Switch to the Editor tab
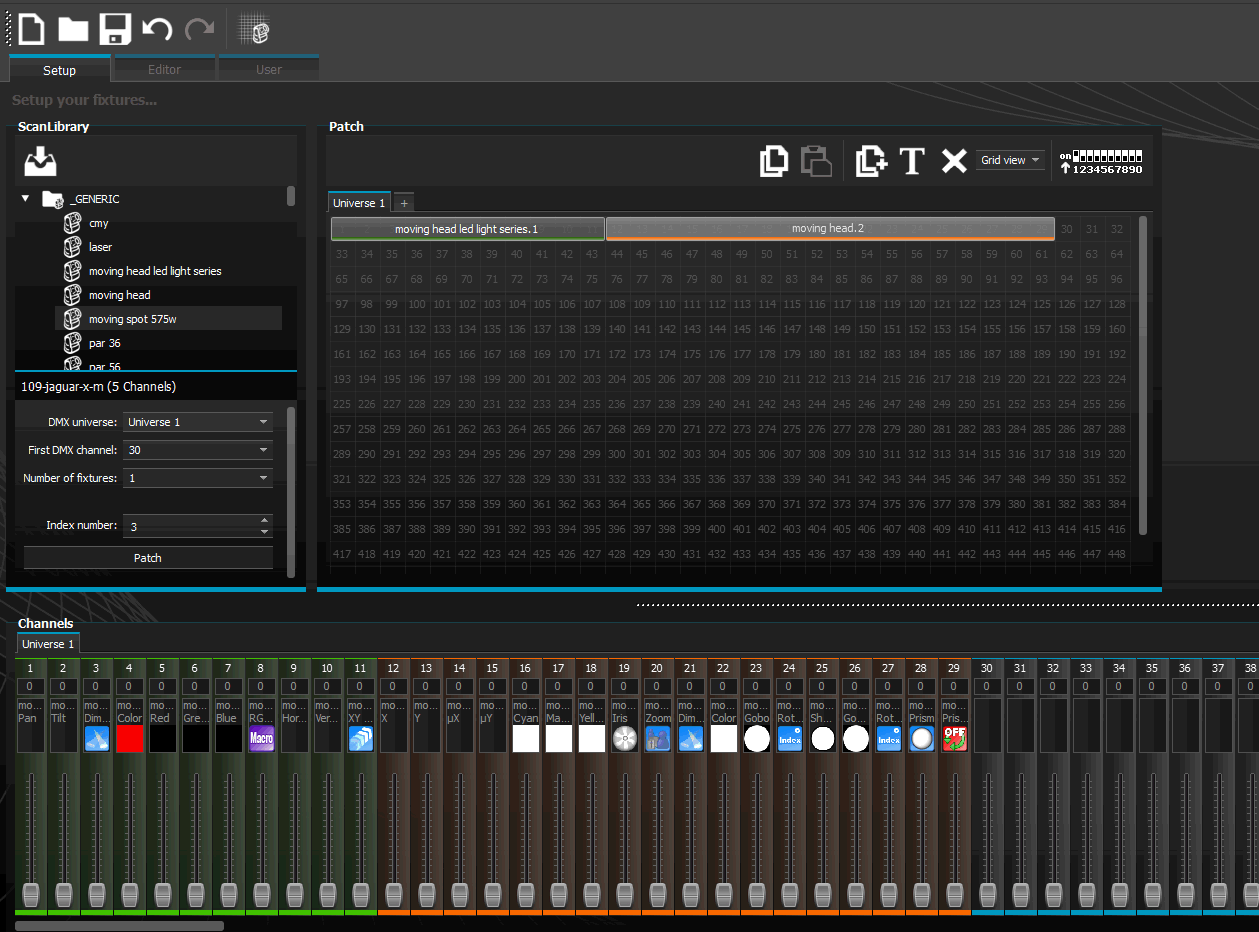This screenshot has height=932, width=1259. click(x=165, y=69)
